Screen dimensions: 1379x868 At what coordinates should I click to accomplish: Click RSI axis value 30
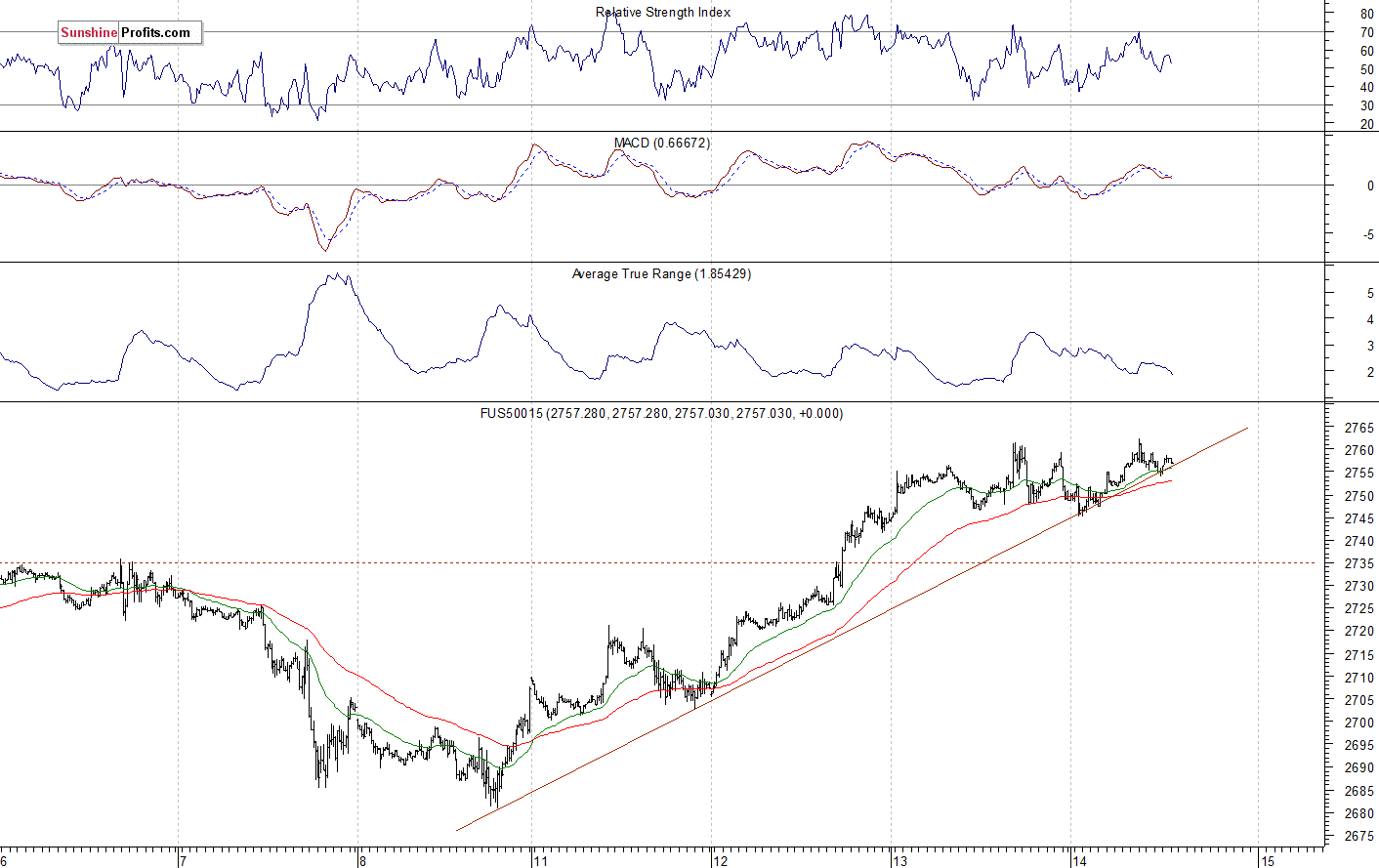pos(1366,105)
